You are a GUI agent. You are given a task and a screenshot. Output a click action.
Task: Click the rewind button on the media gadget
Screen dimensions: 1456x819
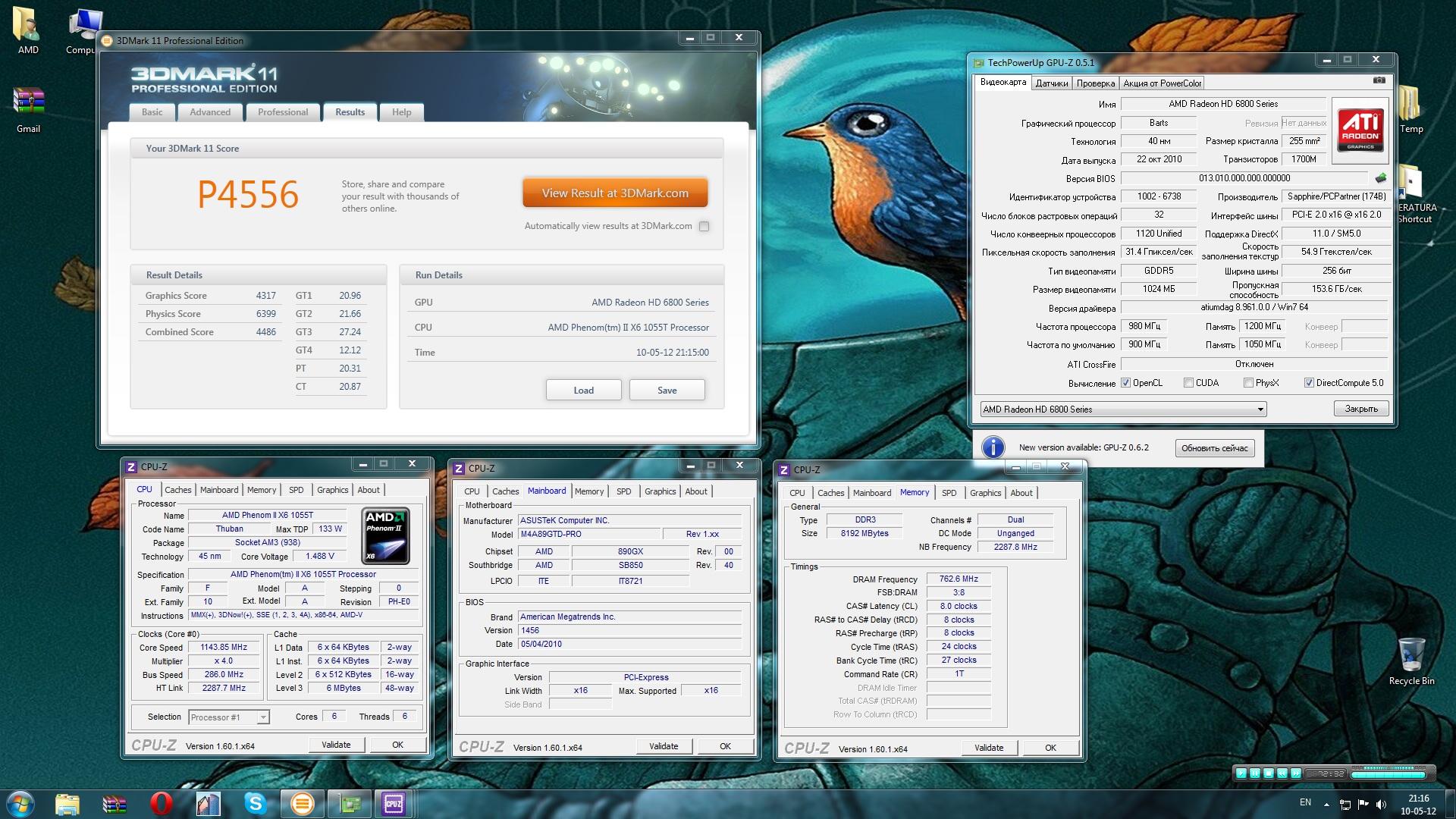[x=1282, y=773]
